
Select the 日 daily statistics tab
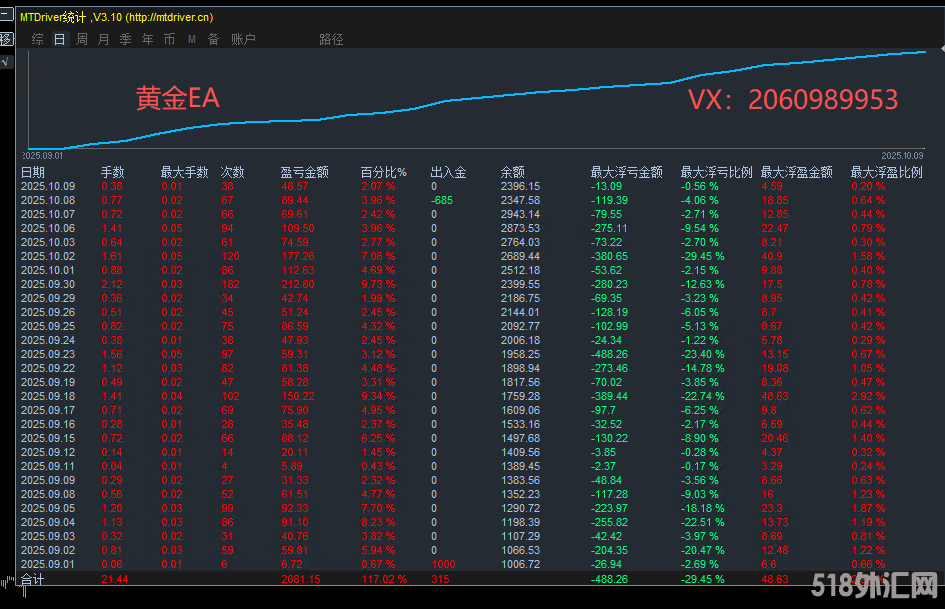pyautogui.click(x=60, y=39)
